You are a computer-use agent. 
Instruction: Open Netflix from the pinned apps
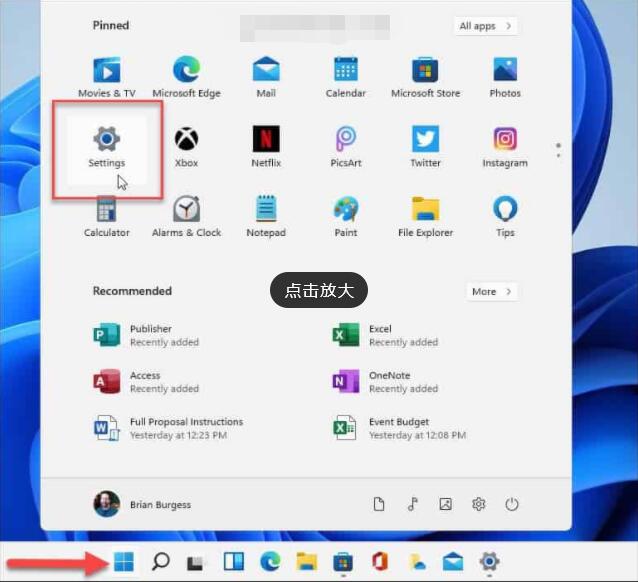(x=266, y=147)
